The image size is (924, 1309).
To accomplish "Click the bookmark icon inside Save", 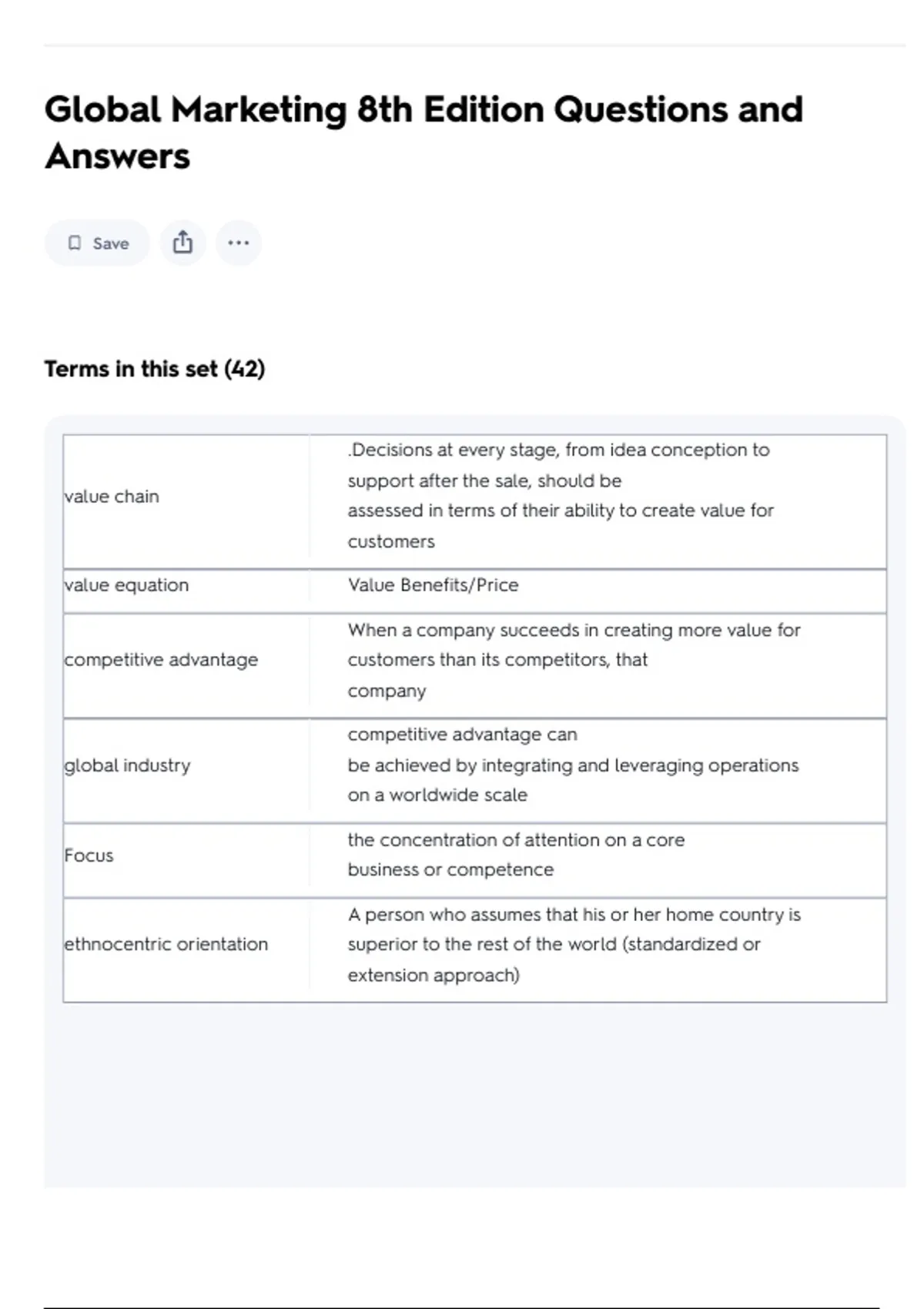I will 75,243.
